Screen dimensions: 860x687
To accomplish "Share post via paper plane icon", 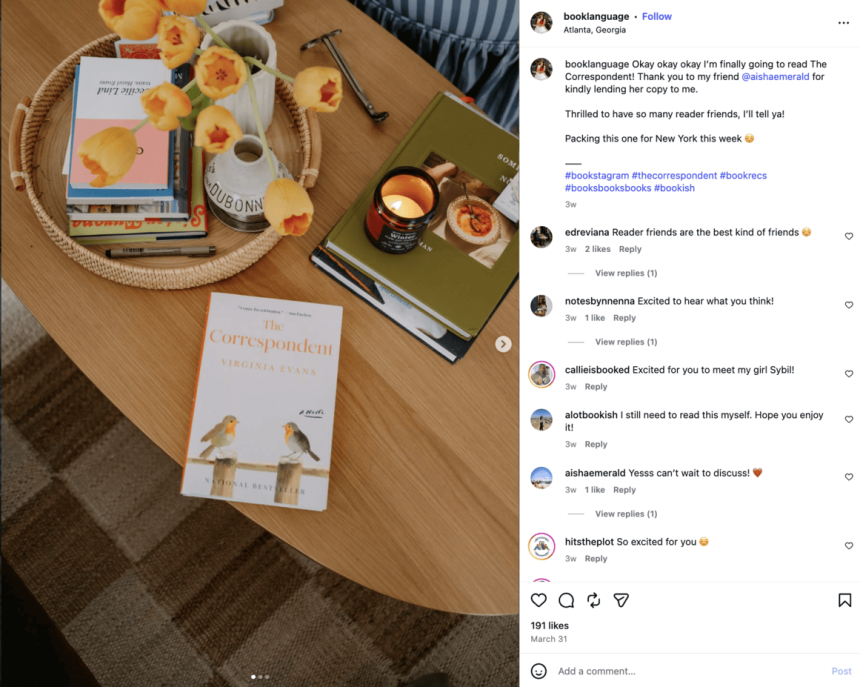I will coord(621,600).
